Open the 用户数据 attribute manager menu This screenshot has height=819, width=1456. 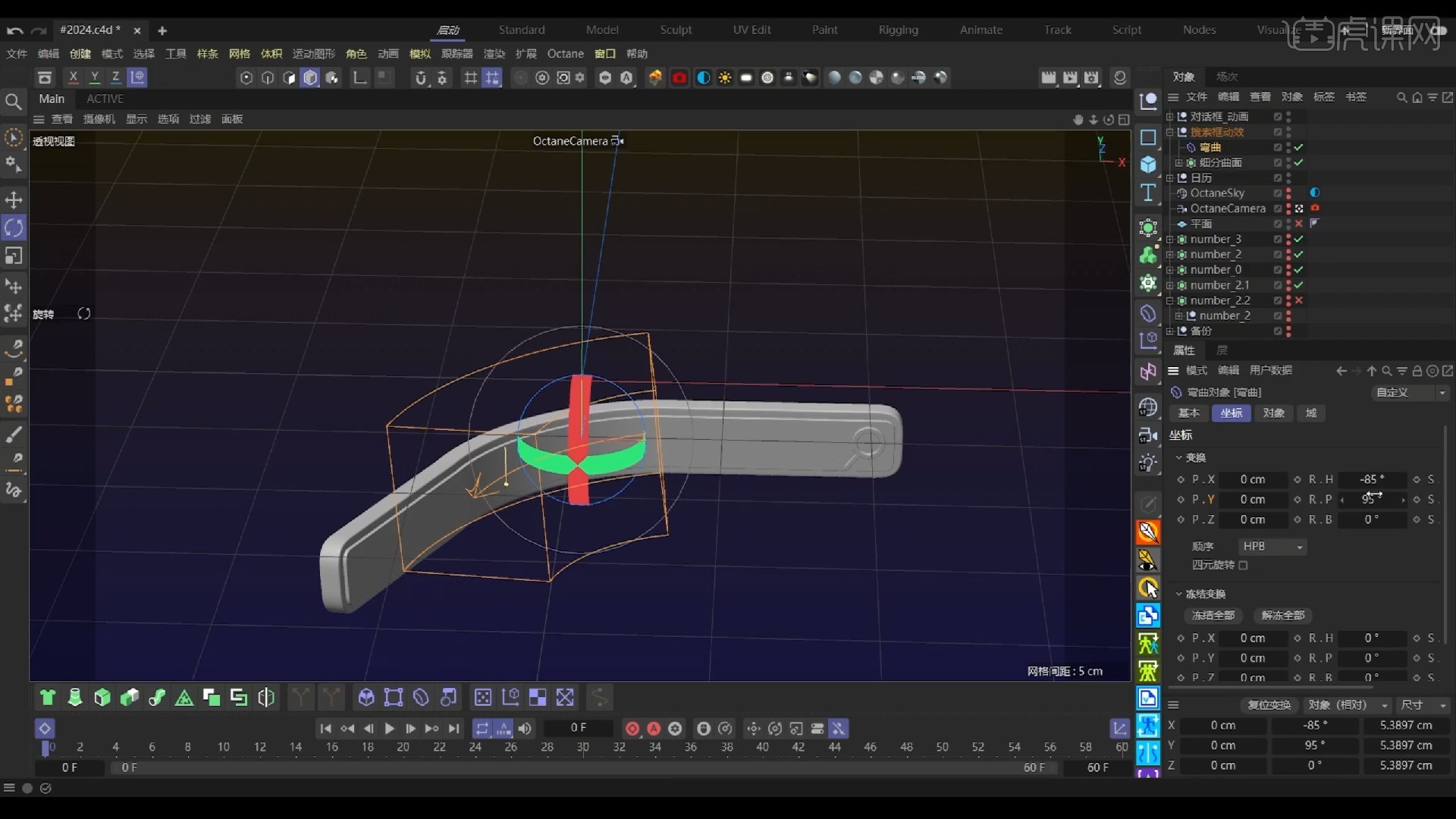(x=1271, y=371)
